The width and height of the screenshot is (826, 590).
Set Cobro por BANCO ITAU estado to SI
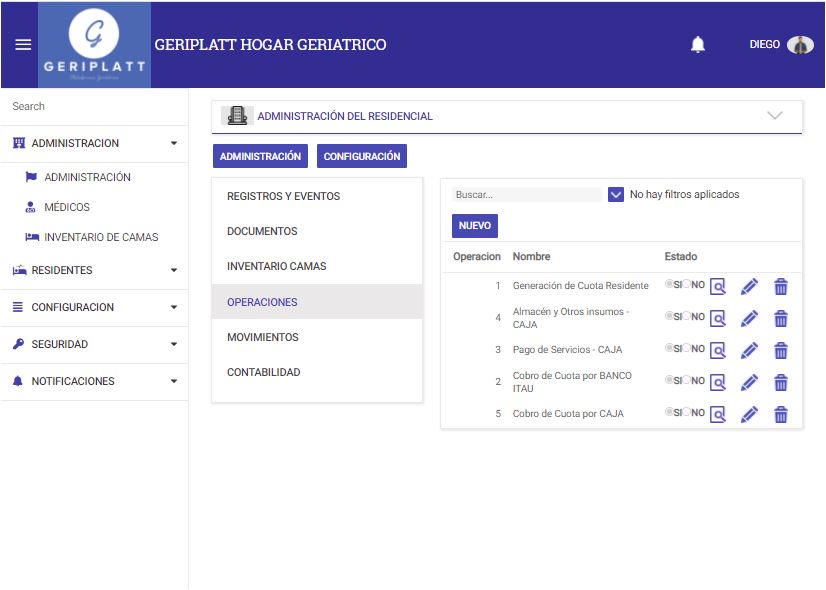pyautogui.click(x=669, y=379)
